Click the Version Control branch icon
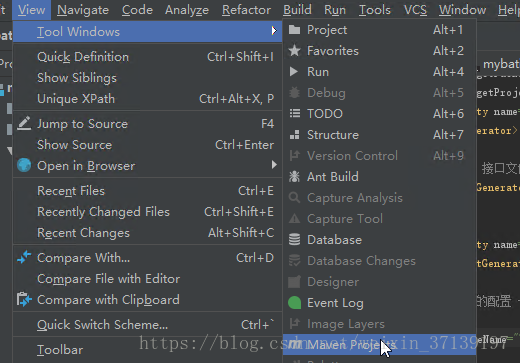Image resolution: width=520 pixels, height=363 pixels. coord(295,156)
